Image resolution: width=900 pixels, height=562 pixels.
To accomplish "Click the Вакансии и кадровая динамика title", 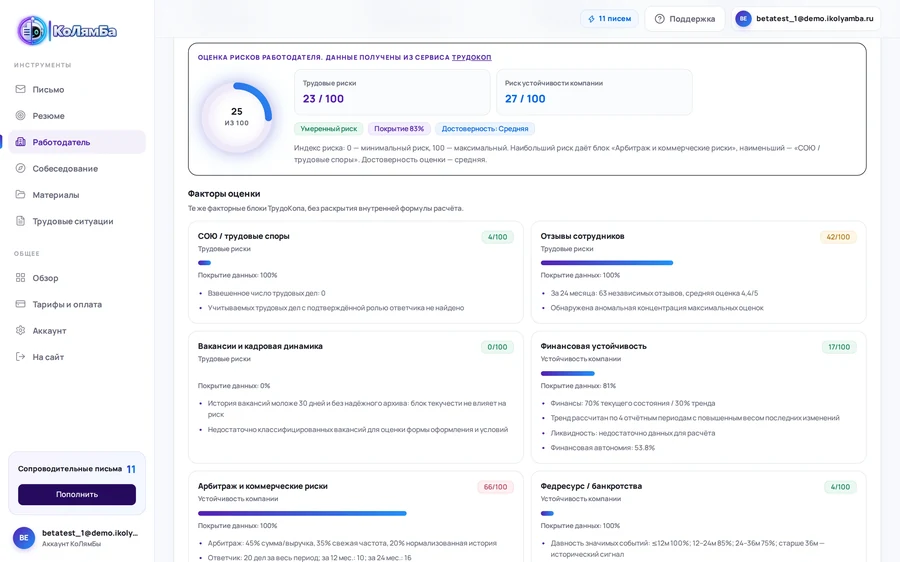I will coord(260,346).
